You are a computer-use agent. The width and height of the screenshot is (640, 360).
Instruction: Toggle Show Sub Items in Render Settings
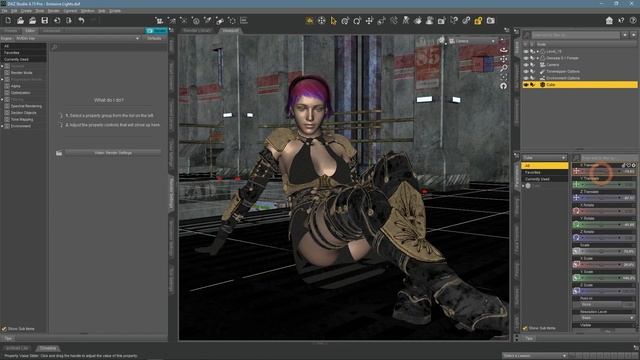click(4, 329)
